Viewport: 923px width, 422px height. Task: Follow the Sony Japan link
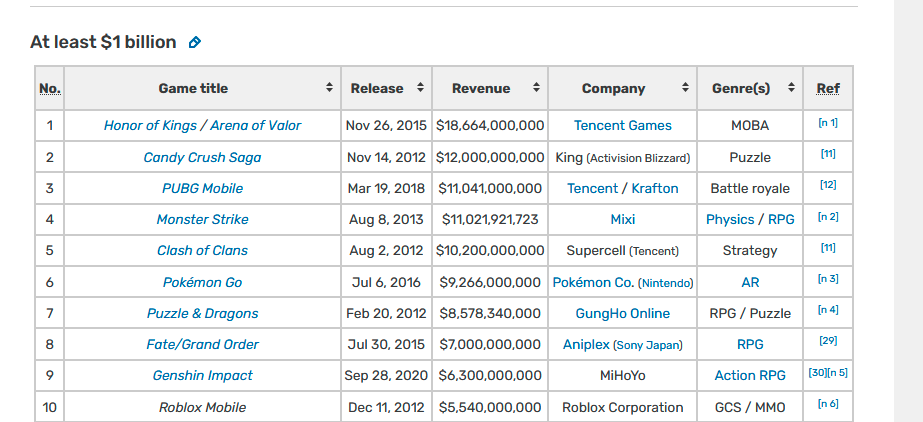[648, 345]
